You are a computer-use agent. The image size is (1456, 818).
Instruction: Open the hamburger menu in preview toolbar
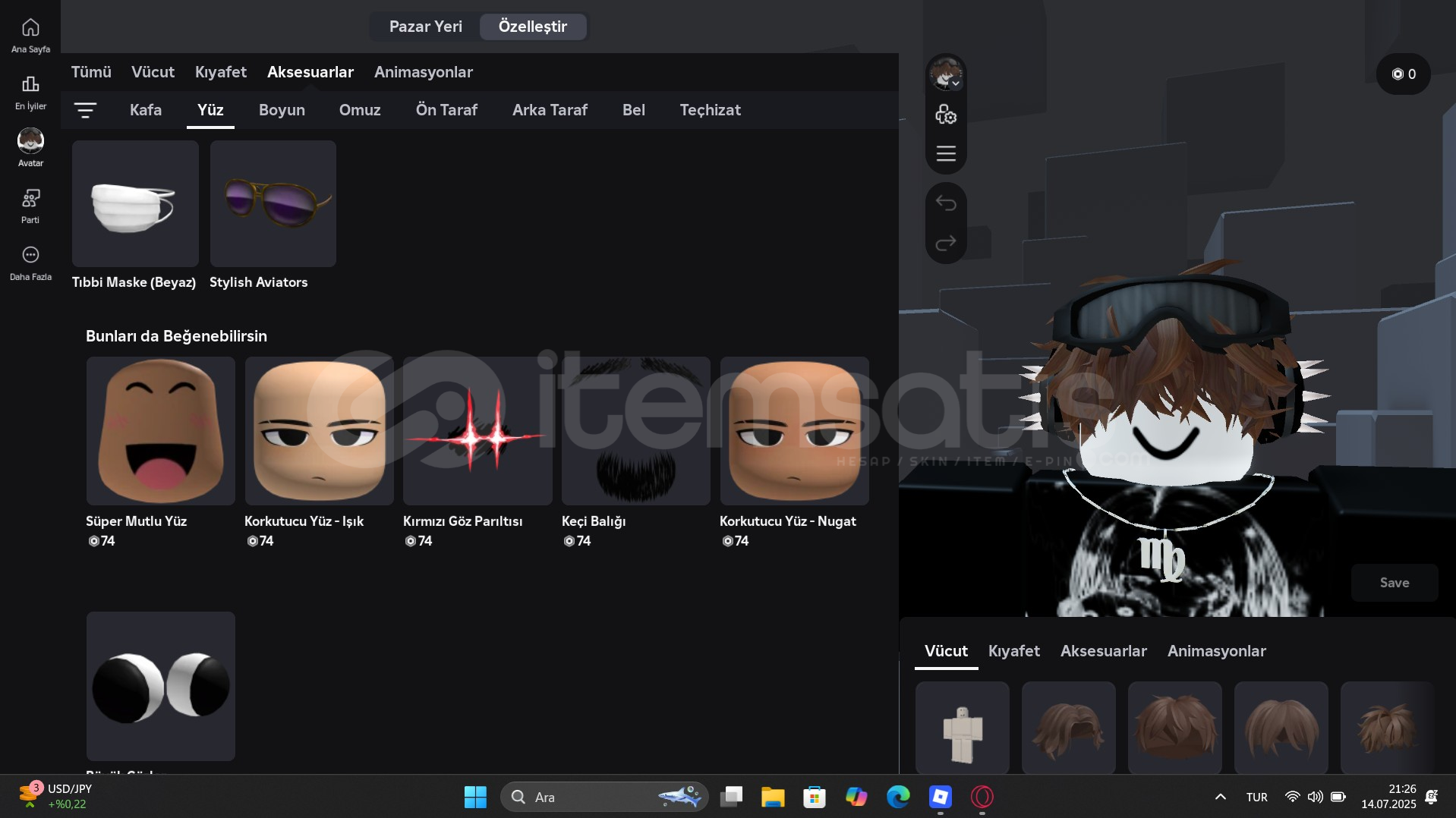point(946,153)
